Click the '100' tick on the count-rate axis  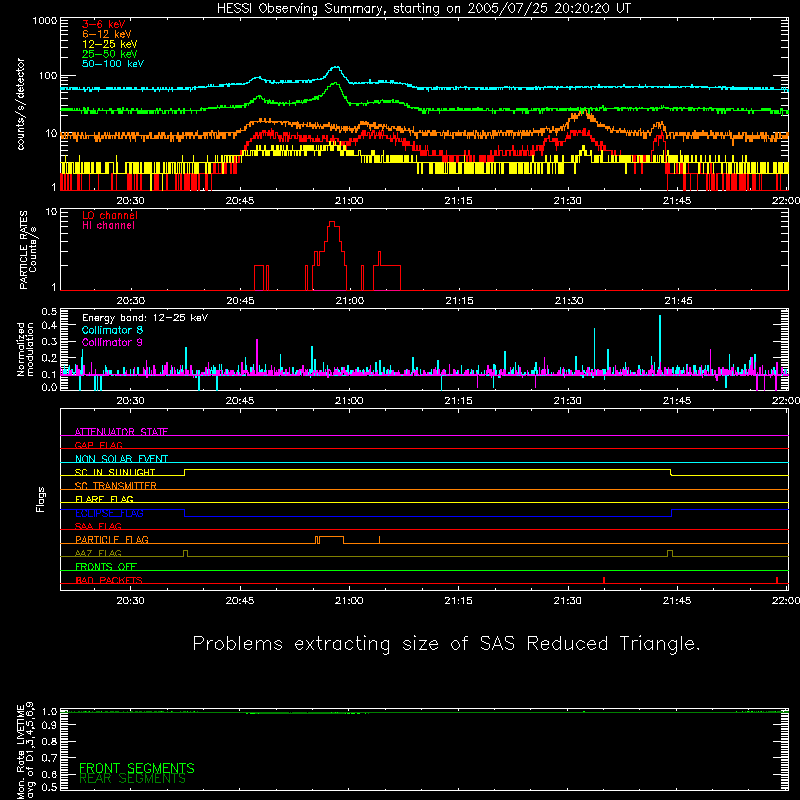tap(48, 76)
